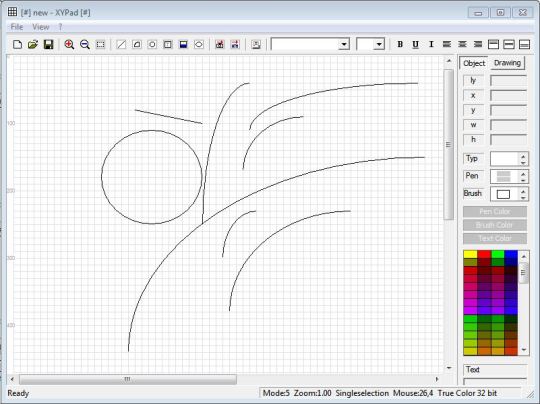This screenshot has height=404, width=540.
Task: Click the Typ spinner box
Action: click(x=509, y=159)
